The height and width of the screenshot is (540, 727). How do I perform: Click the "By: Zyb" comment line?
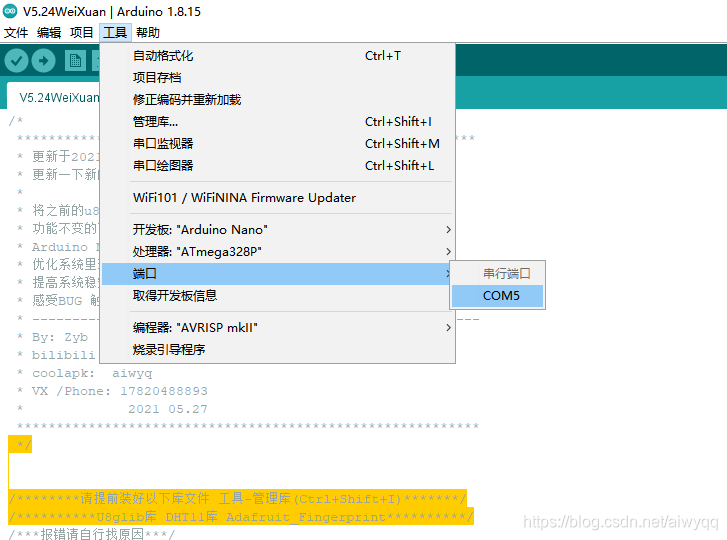(52, 337)
